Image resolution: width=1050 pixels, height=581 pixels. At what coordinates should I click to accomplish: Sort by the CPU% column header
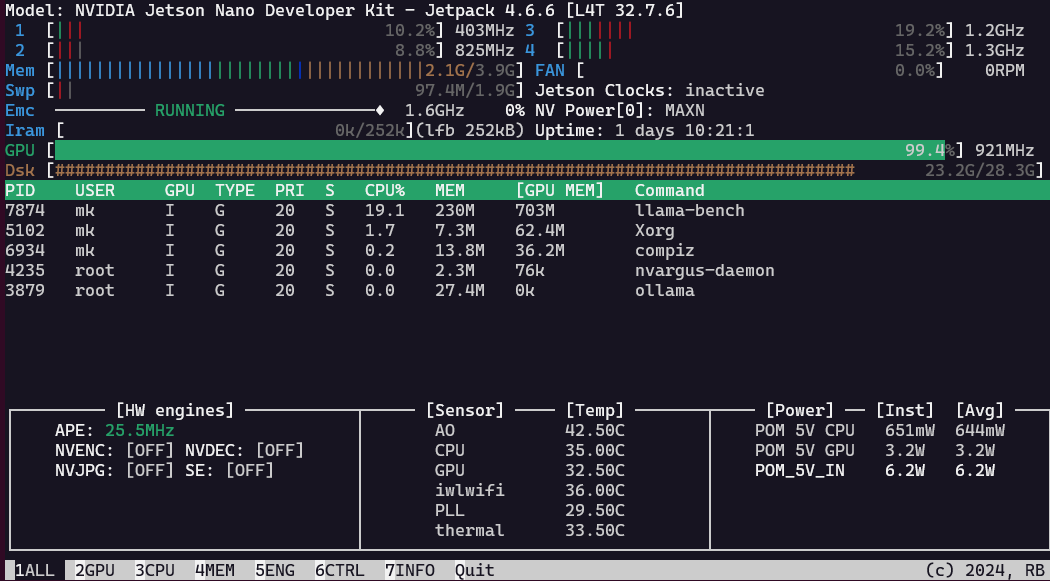click(385, 190)
